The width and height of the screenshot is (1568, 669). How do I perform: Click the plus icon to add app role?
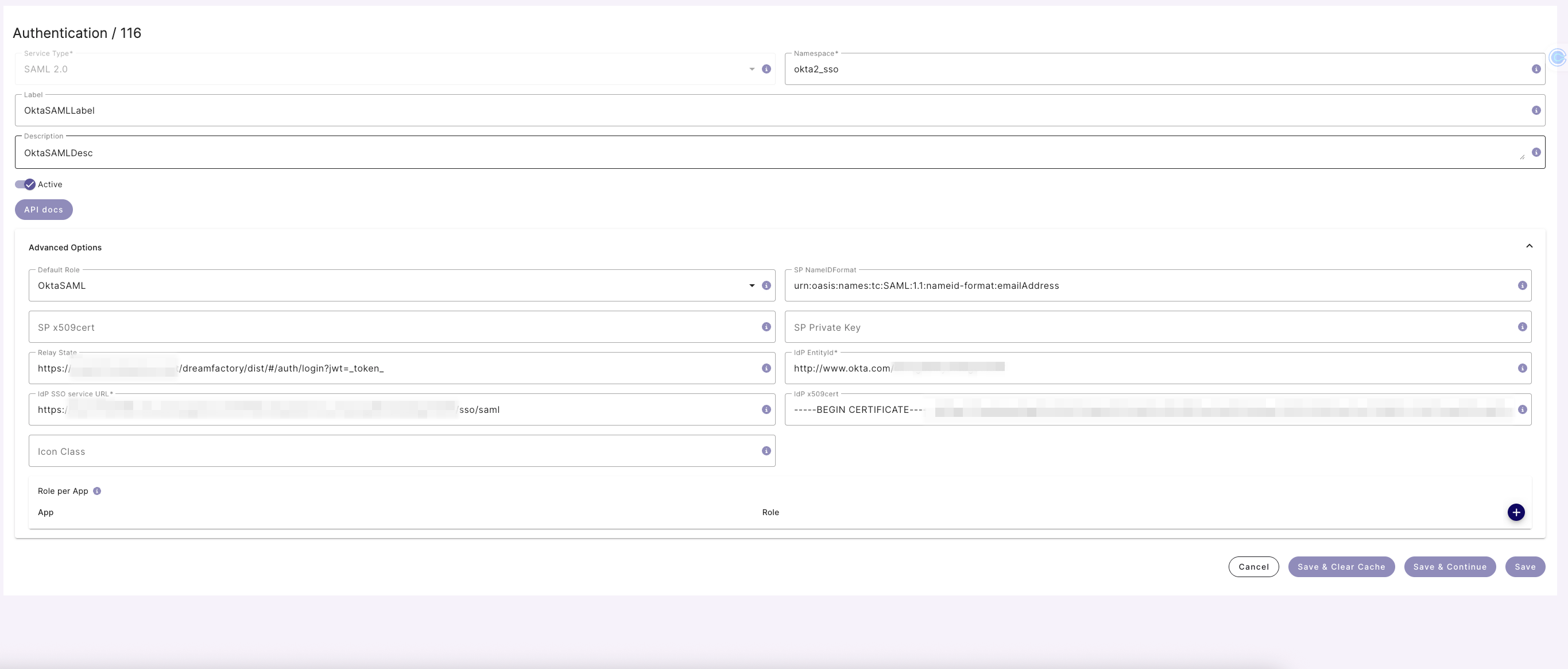1516,512
